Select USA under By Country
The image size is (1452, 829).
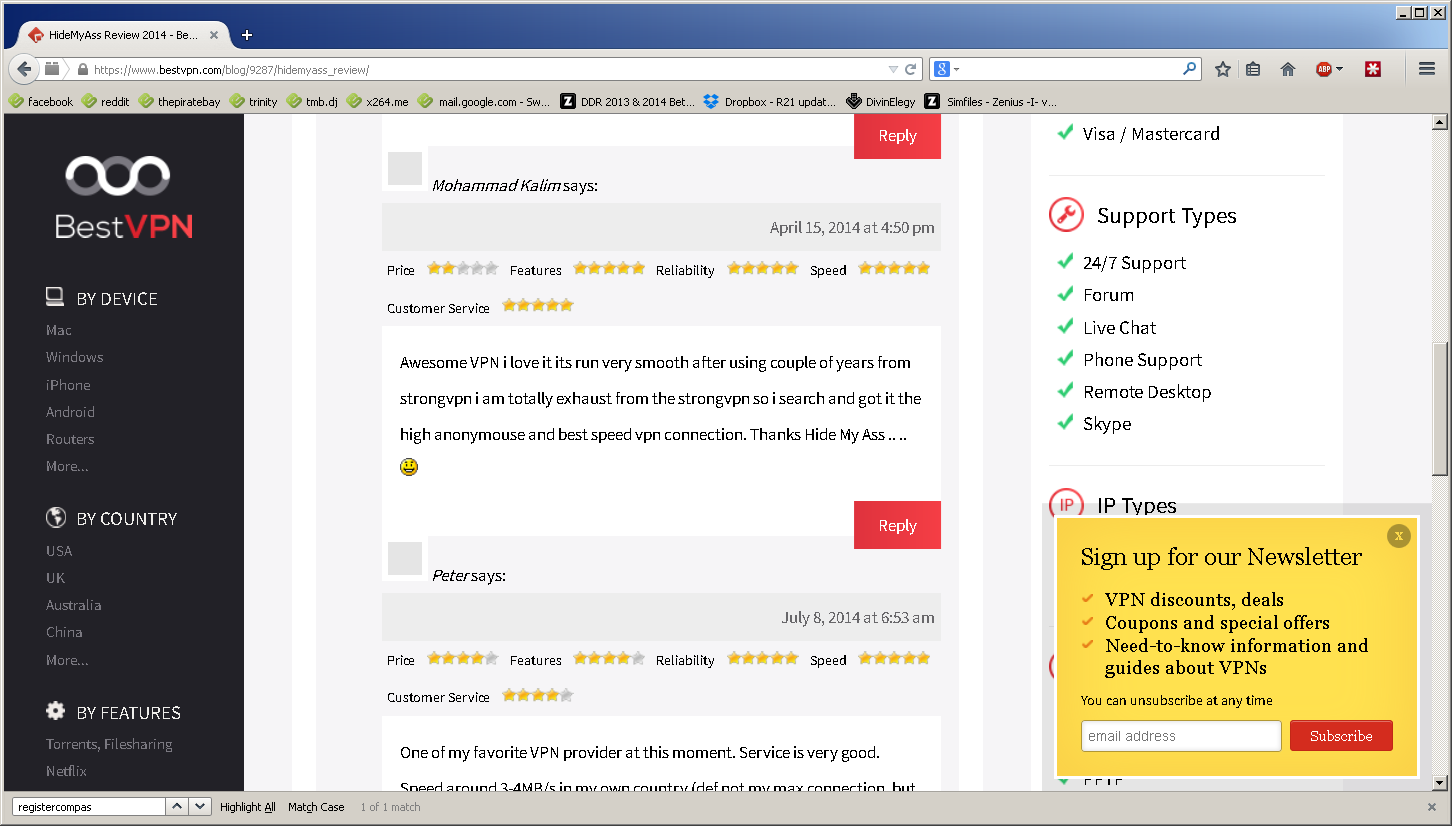(x=59, y=551)
